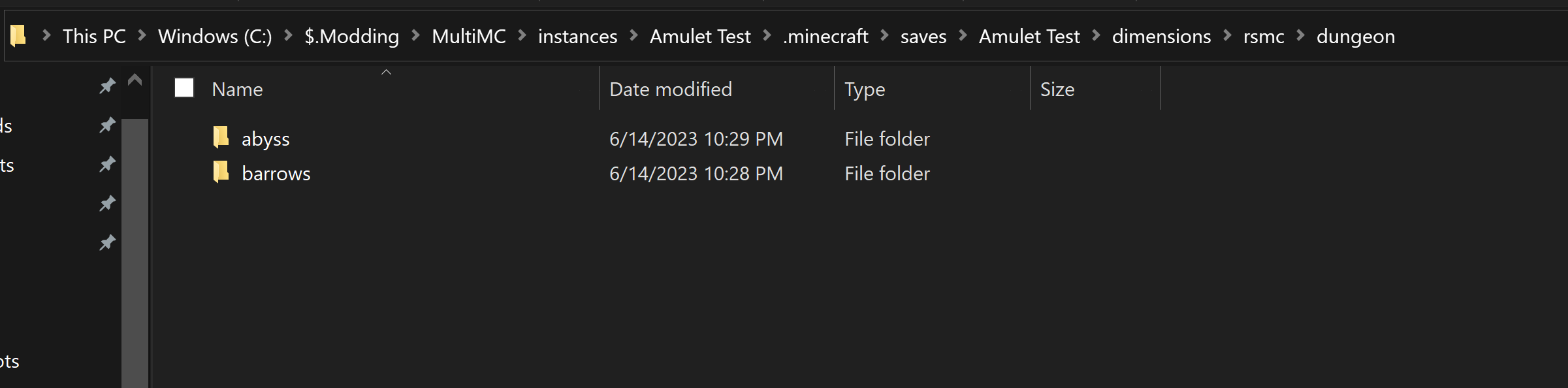Open the saves breadcrumb item

[x=923, y=36]
